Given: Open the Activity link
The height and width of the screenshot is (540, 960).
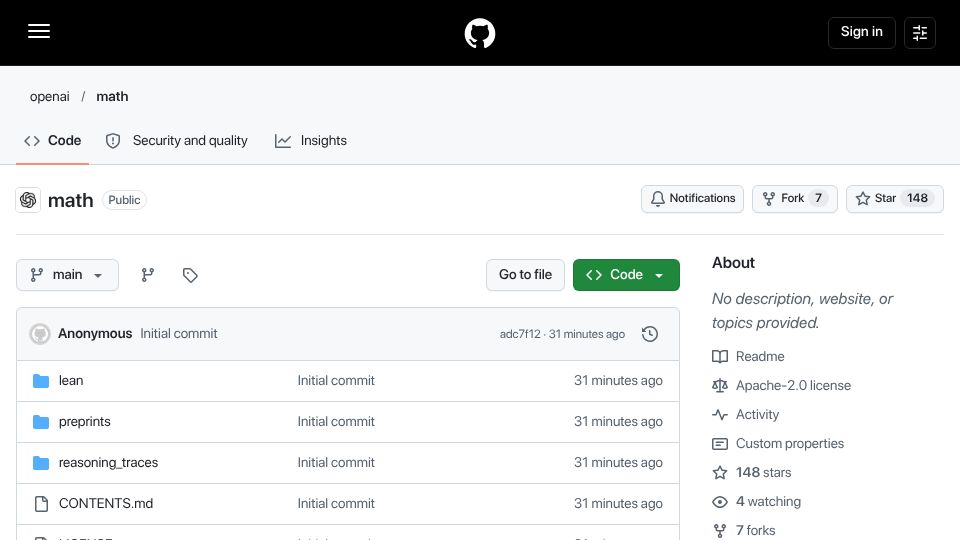Looking at the screenshot, I should [x=757, y=414].
